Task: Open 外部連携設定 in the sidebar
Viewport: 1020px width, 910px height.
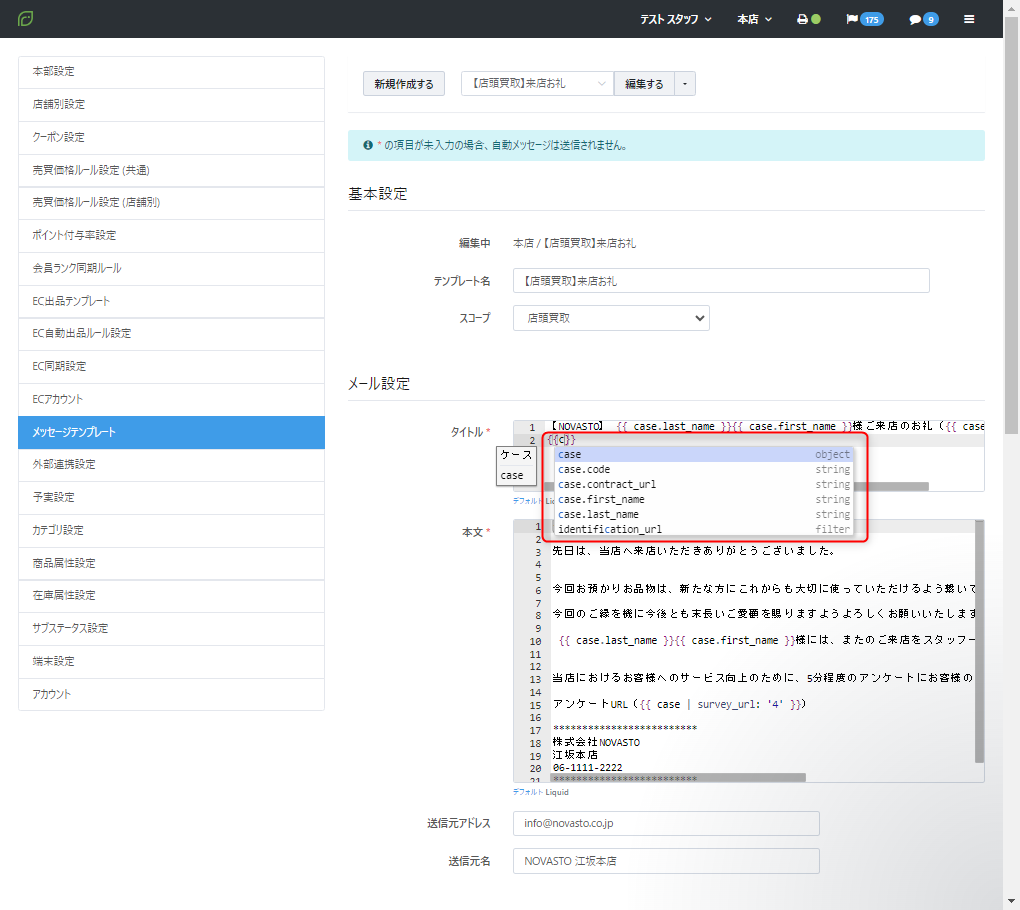Action: [x=171, y=465]
